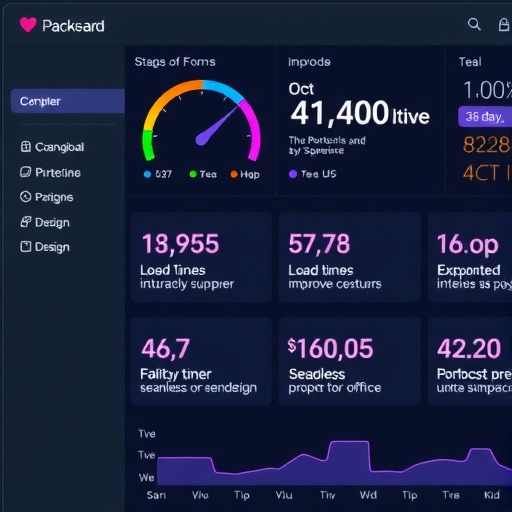Click the purple Tee US legend dot

pos(293,174)
